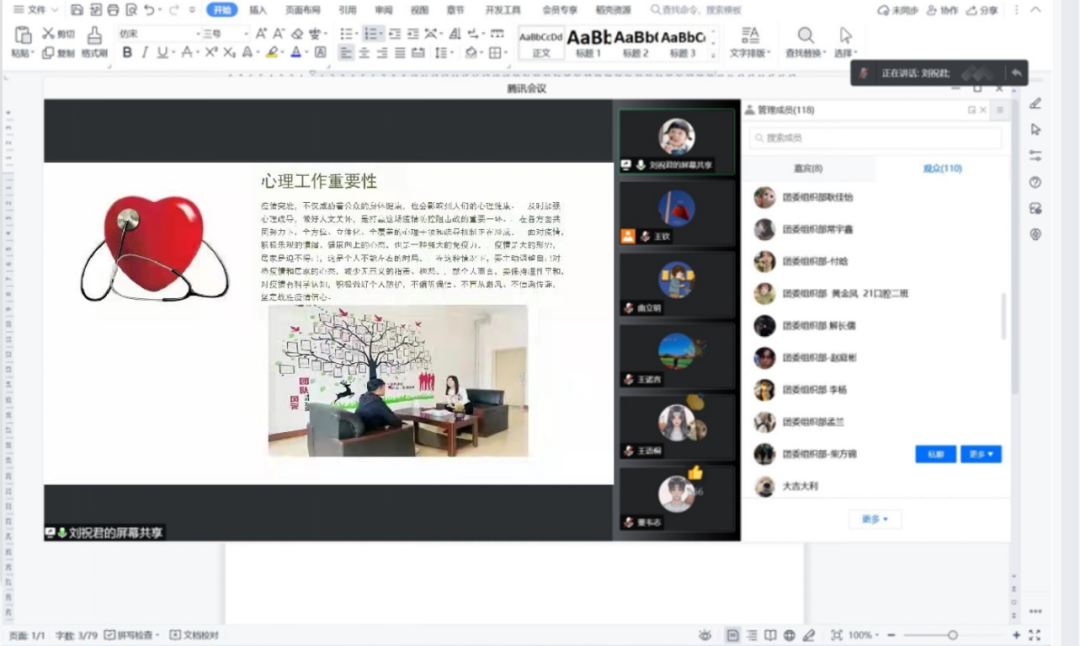1080x646 pixels.
Task: Expand the 更多 button below member list
Action: click(x=874, y=519)
